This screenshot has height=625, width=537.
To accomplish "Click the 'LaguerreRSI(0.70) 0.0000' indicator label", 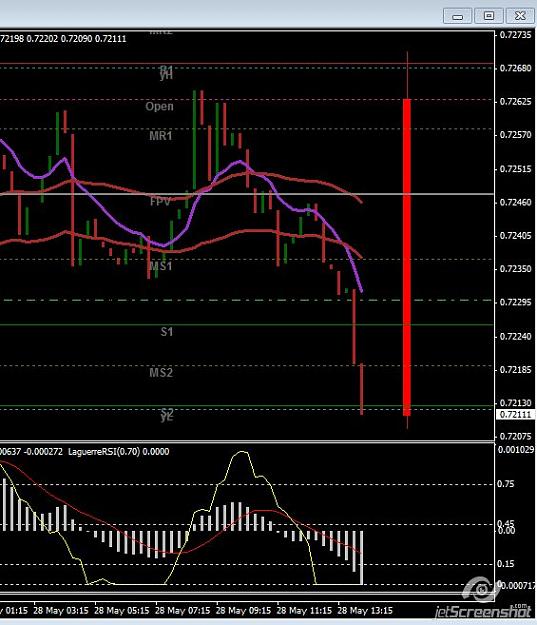I will point(118,452).
